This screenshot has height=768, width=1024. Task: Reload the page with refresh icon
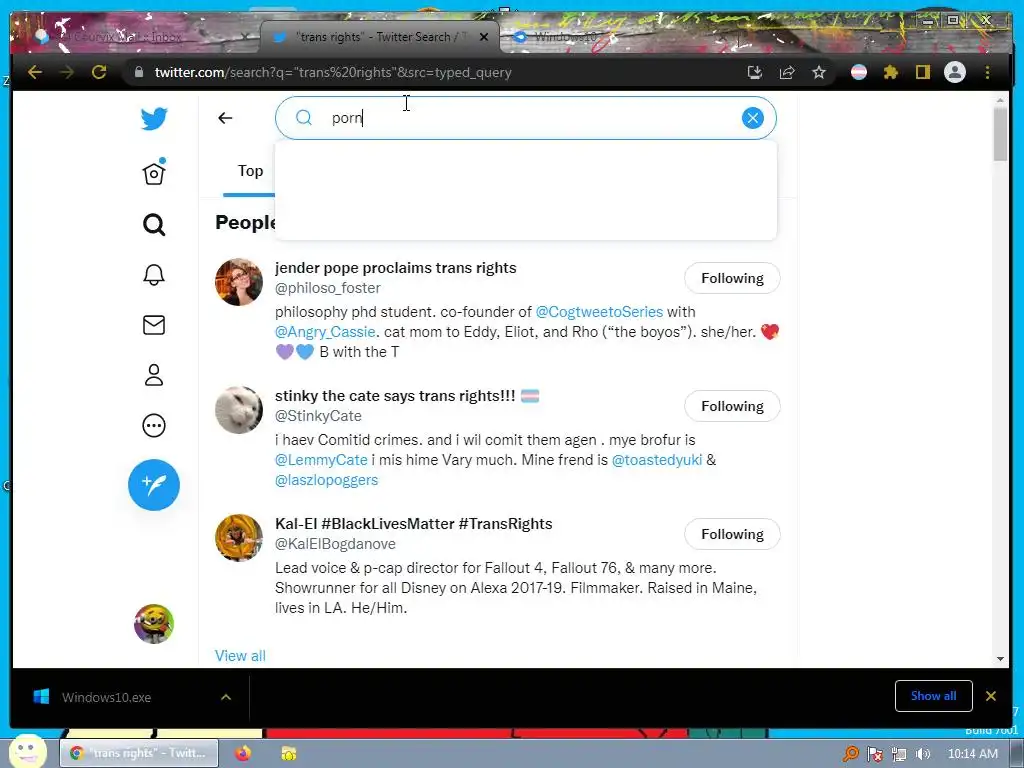coord(99,72)
